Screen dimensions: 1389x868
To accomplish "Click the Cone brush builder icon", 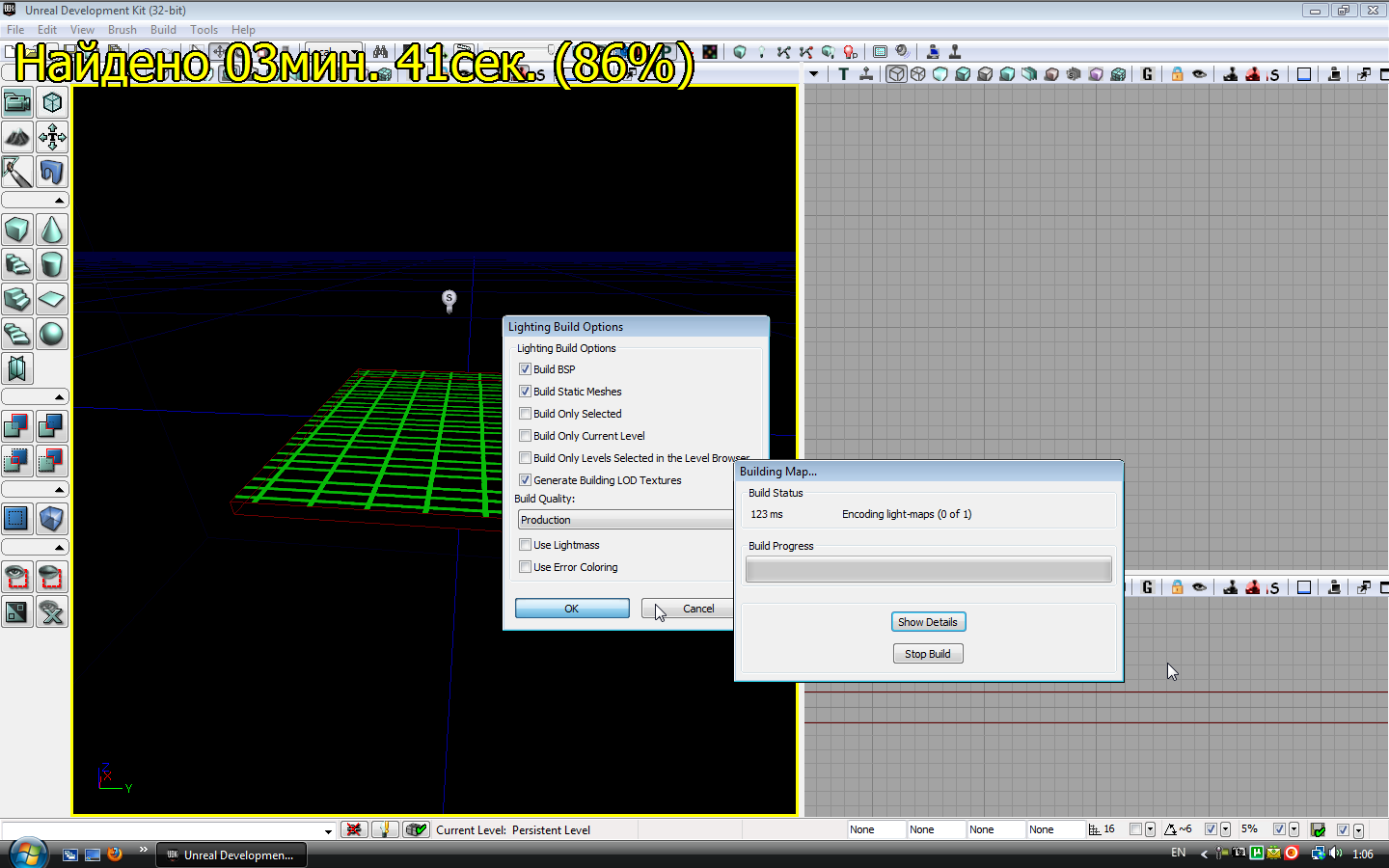I will tap(52, 230).
